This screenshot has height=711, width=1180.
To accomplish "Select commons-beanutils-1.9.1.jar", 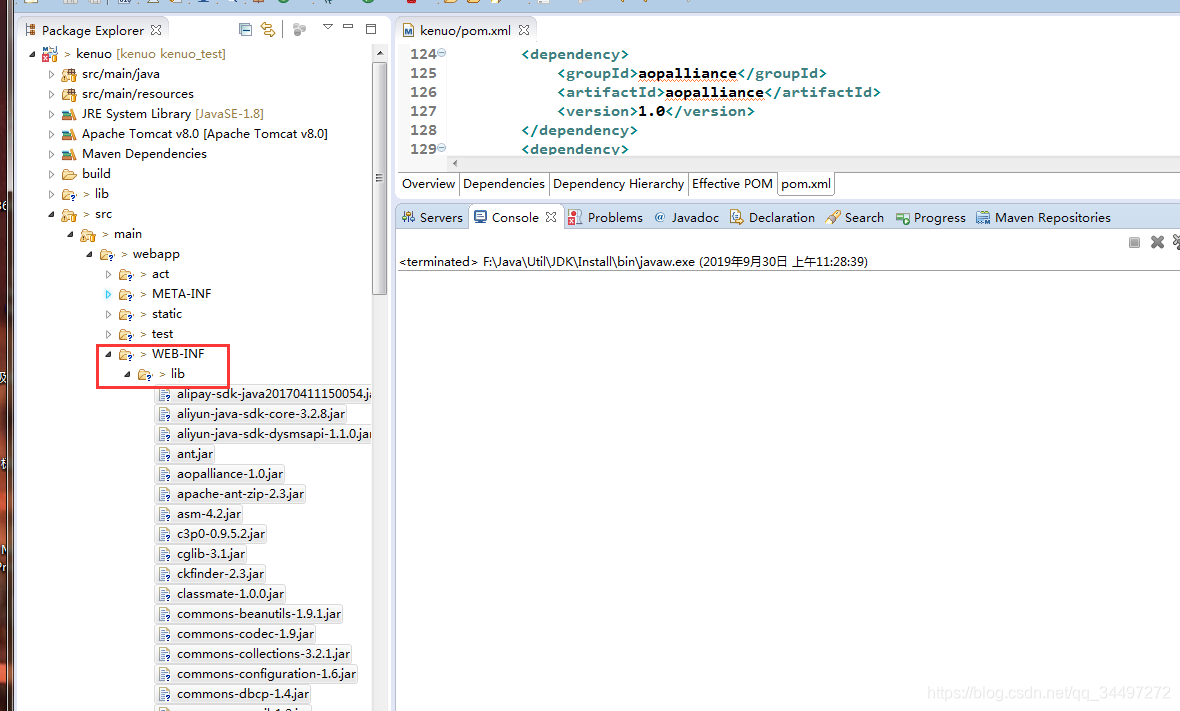I will [250, 614].
